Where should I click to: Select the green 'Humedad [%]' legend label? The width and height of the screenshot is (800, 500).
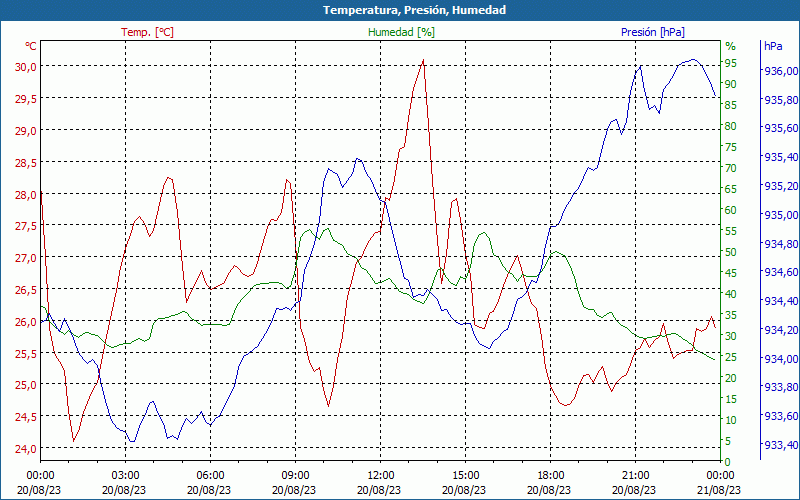click(402, 32)
